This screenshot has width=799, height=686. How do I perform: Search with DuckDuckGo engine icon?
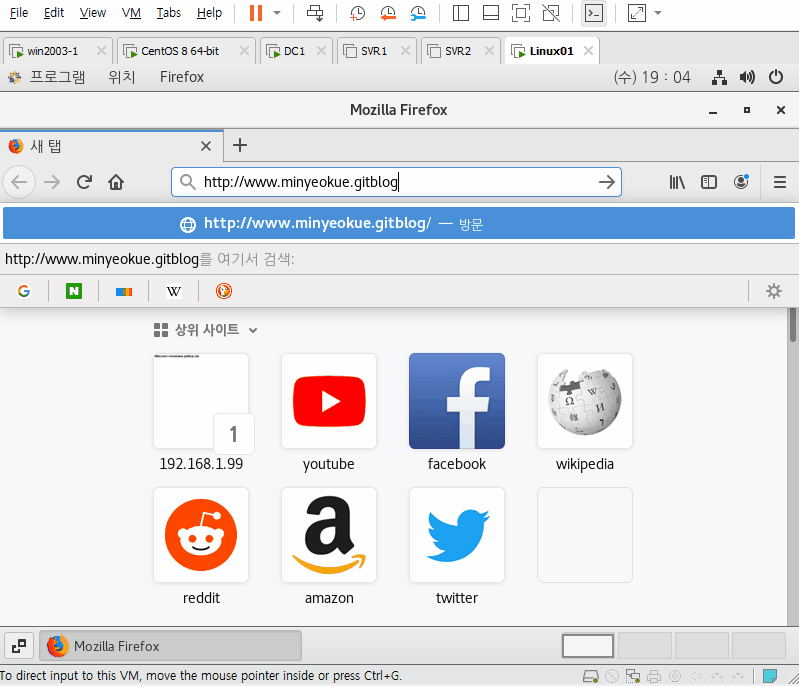coord(224,291)
